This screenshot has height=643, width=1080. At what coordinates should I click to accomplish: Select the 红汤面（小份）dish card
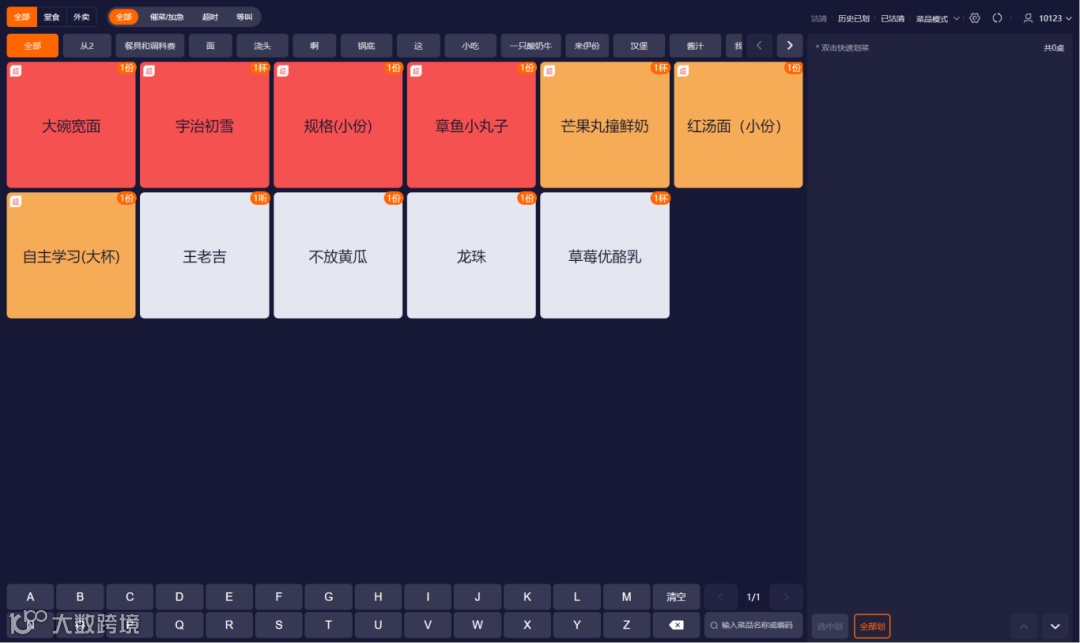click(738, 125)
